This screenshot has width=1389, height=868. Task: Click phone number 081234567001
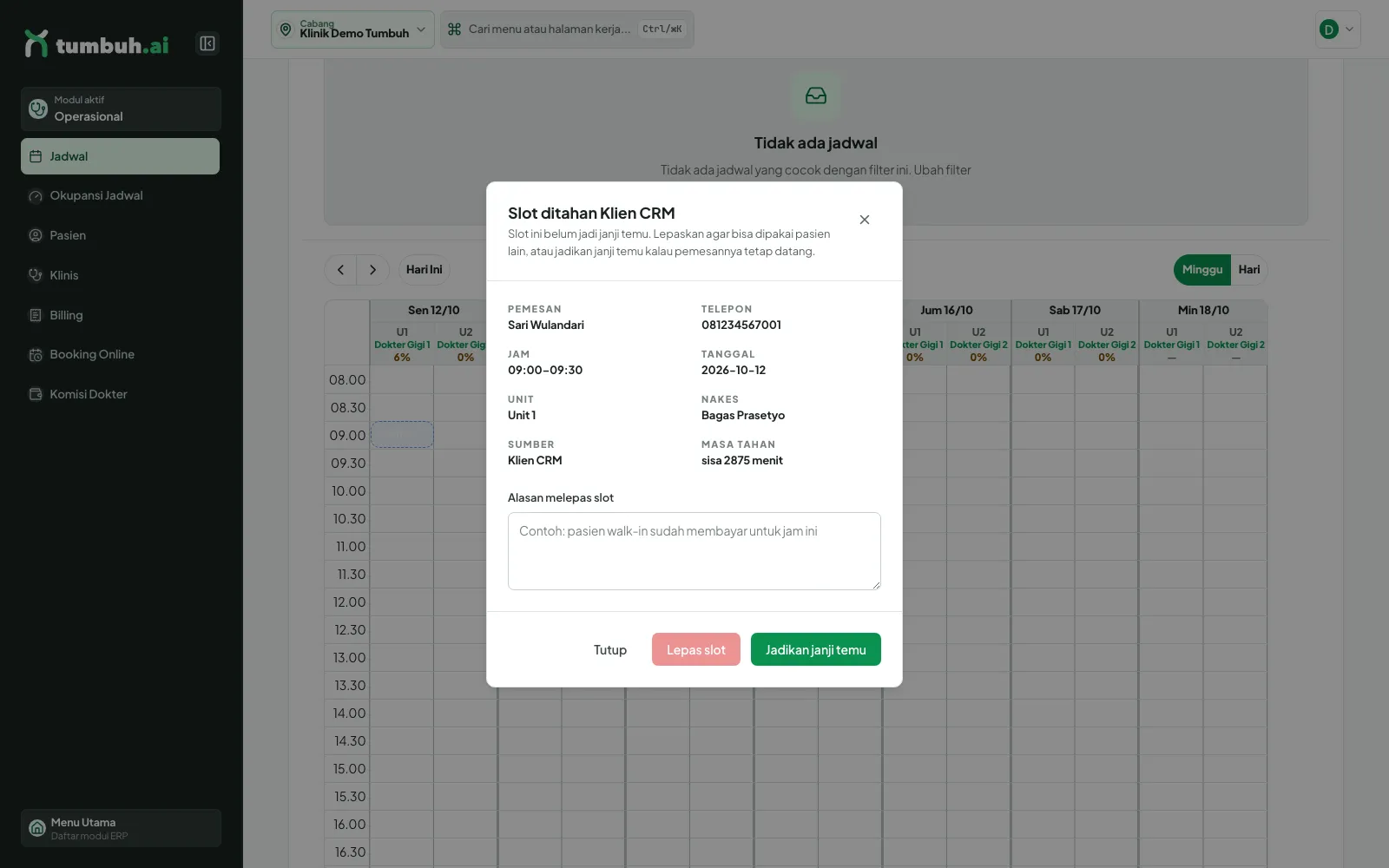click(x=741, y=325)
